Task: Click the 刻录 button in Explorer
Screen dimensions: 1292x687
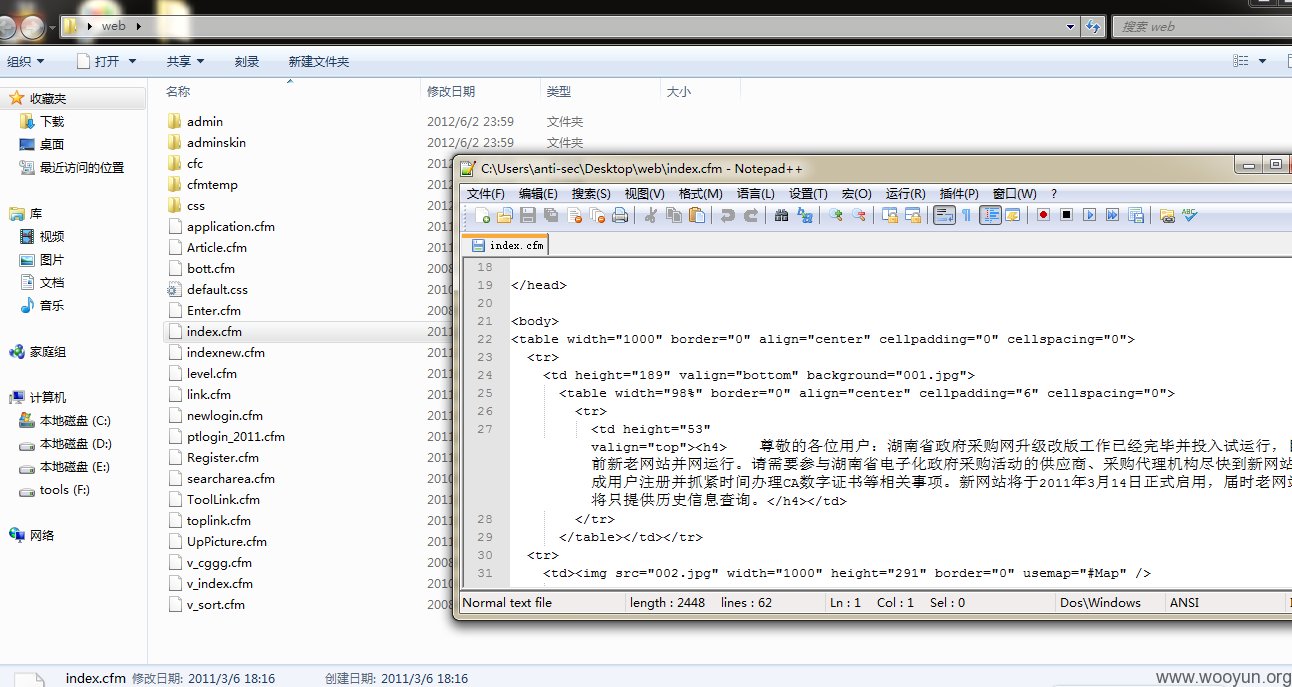Action: coord(247,62)
